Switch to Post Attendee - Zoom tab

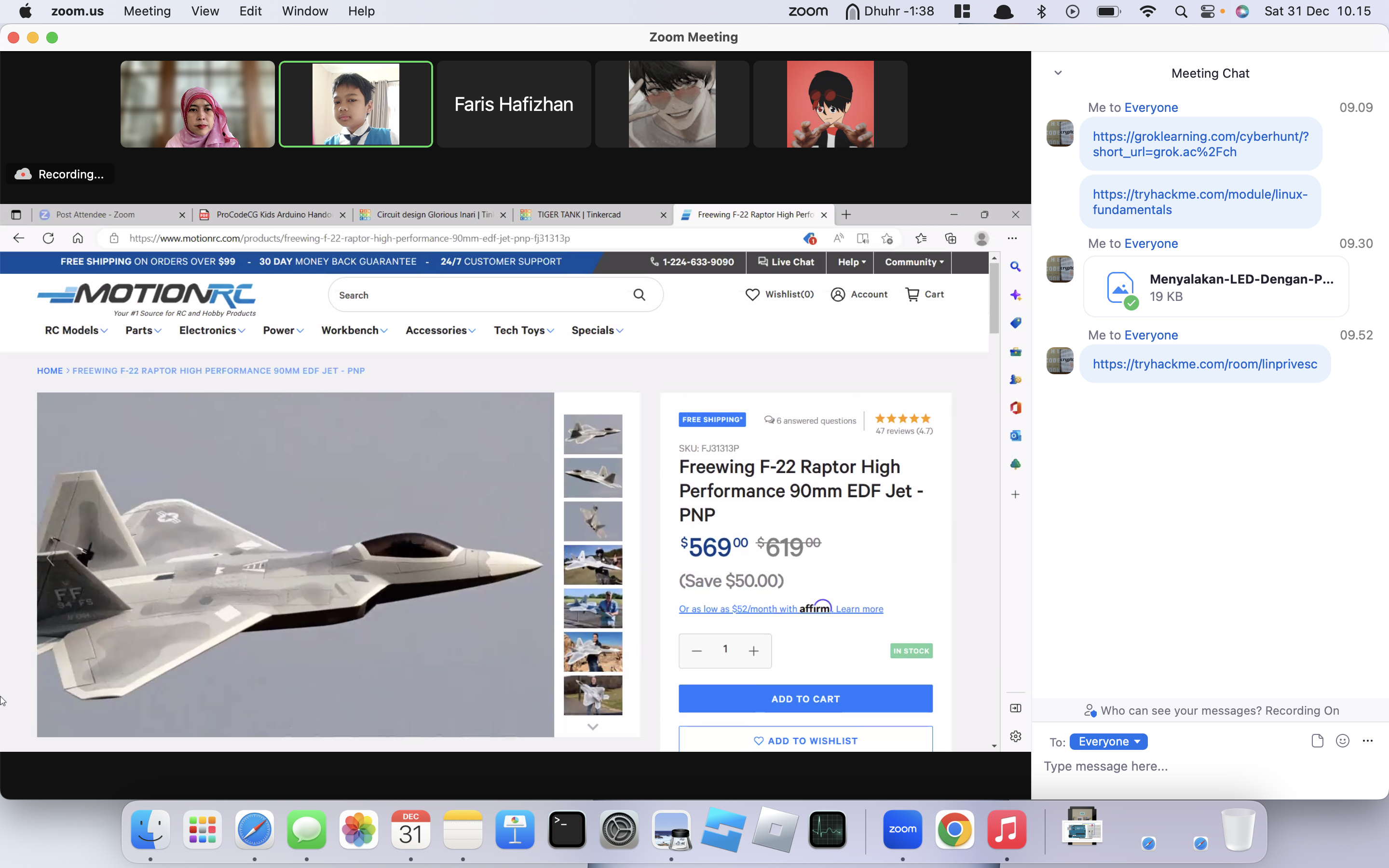tap(111, 215)
